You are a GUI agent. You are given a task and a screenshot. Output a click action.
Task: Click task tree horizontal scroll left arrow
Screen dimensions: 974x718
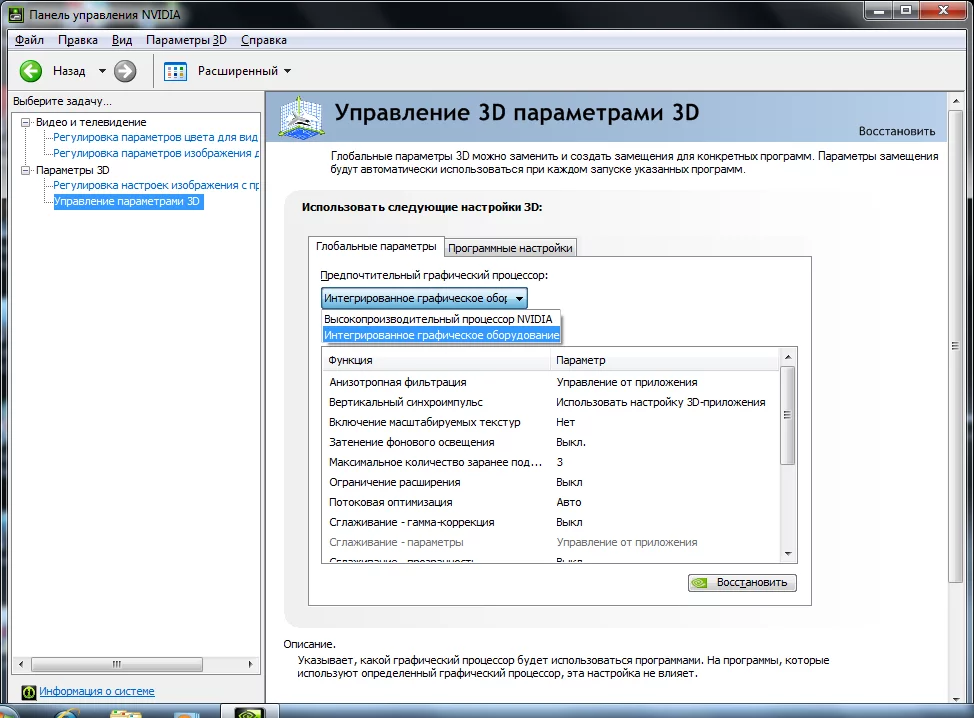(x=21, y=664)
